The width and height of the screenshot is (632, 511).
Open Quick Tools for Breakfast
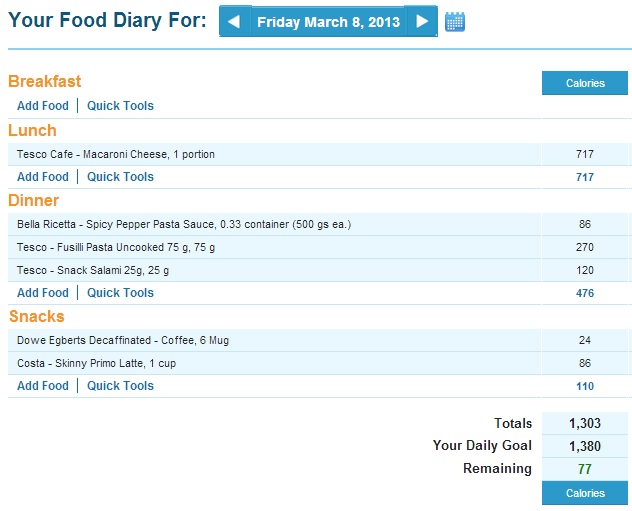tap(121, 106)
